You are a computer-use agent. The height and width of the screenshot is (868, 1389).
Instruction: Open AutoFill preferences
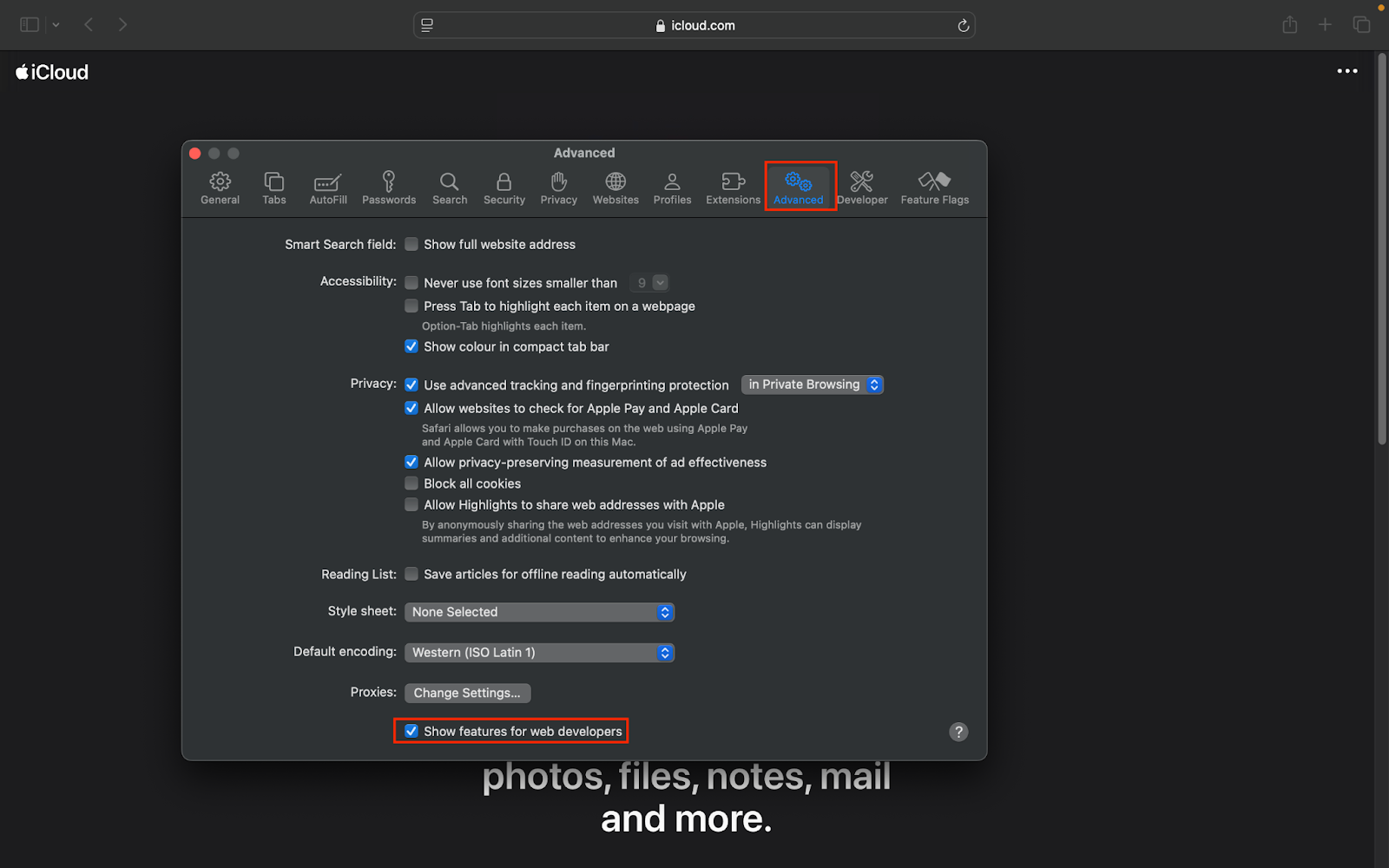327,187
